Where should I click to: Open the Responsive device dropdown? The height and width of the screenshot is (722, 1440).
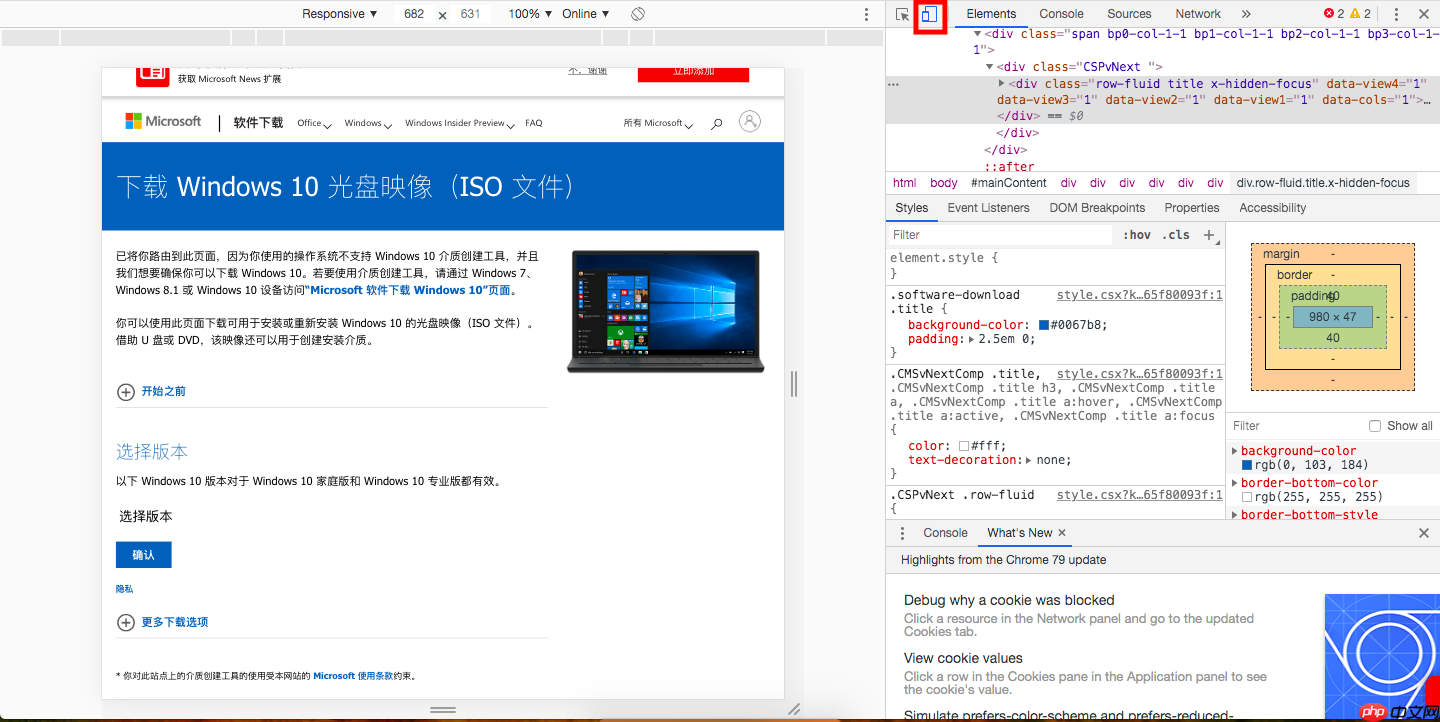point(337,14)
